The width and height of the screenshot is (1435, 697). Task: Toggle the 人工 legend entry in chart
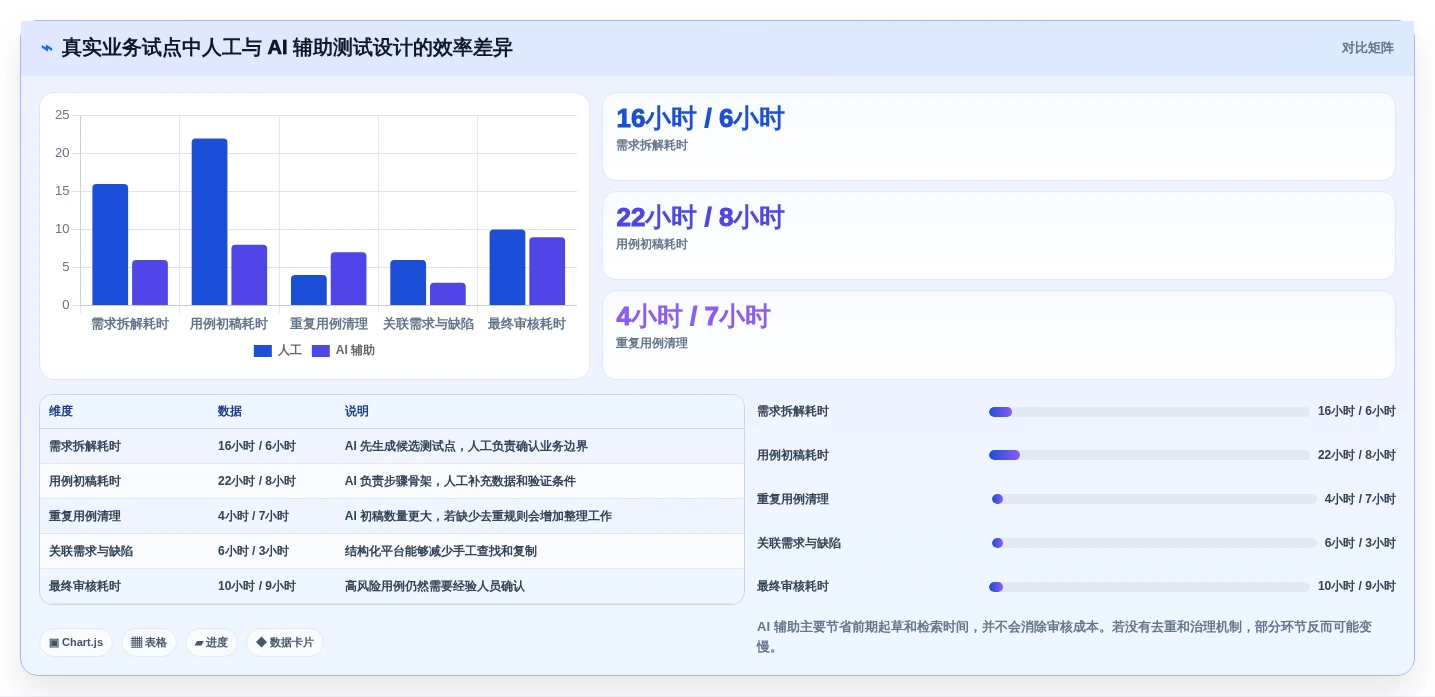[x=278, y=350]
